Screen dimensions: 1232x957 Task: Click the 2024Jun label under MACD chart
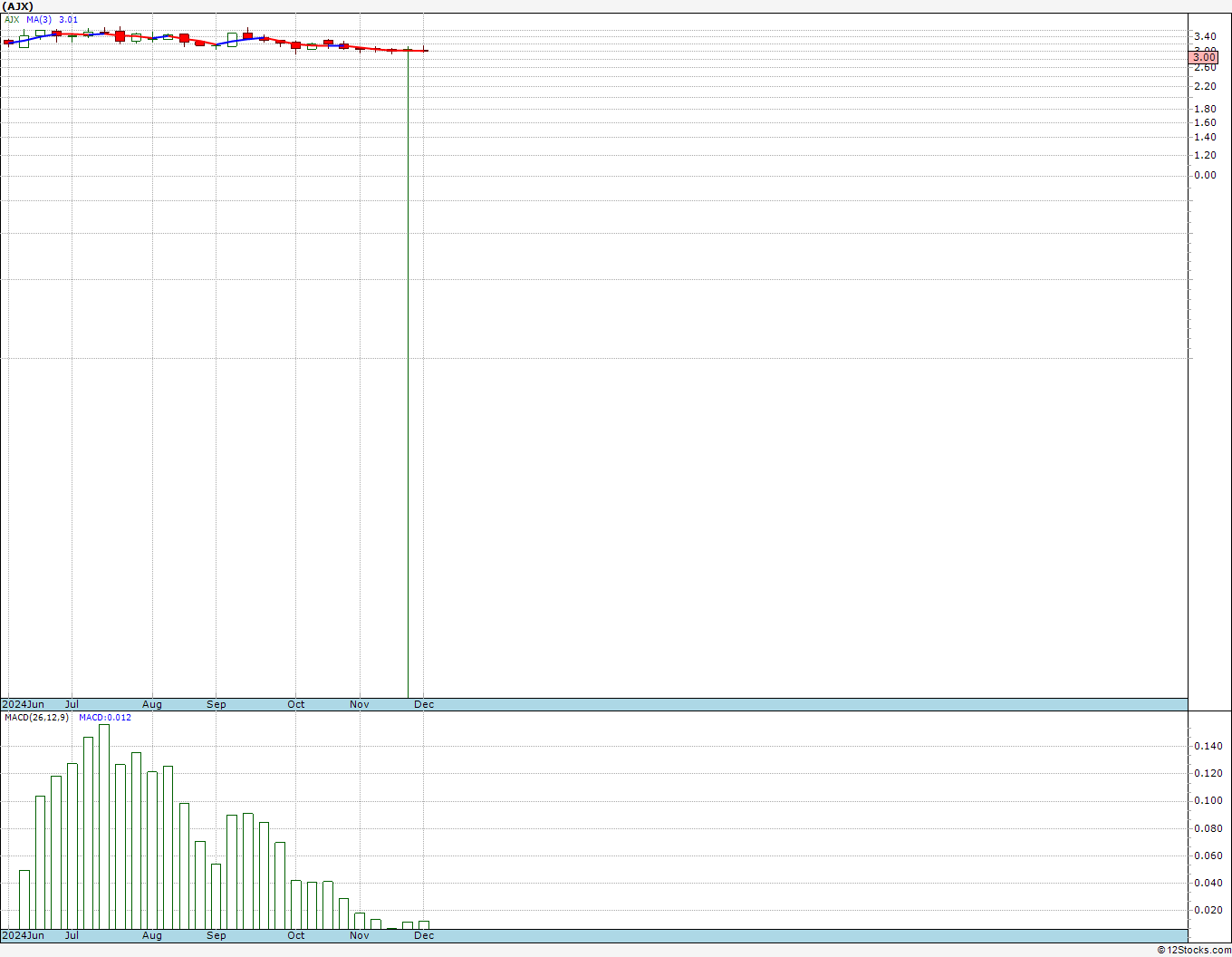pos(24,935)
